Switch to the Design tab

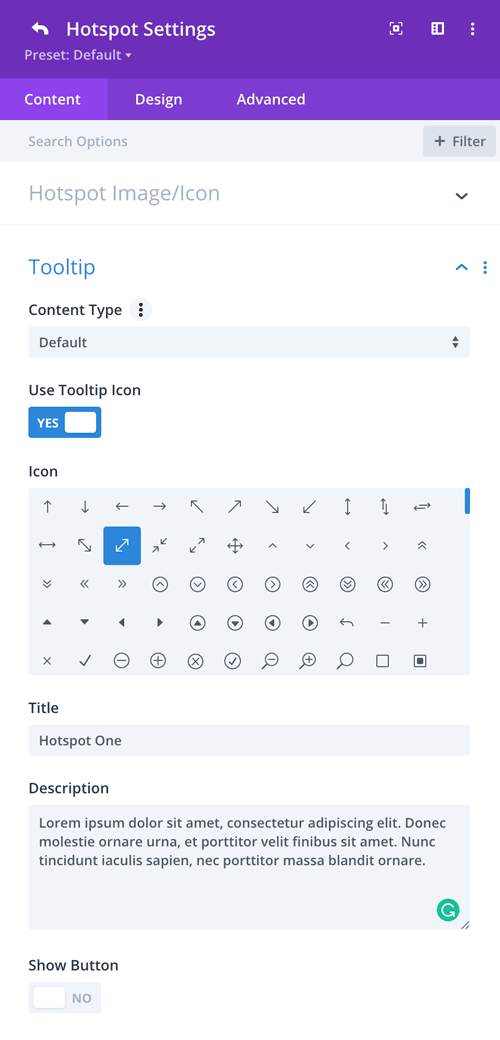(158, 99)
